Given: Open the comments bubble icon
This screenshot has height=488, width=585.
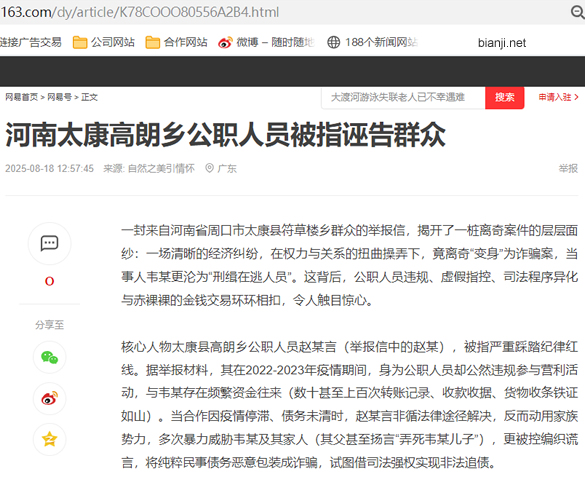Looking at the screenshot, I should (49, 244).
